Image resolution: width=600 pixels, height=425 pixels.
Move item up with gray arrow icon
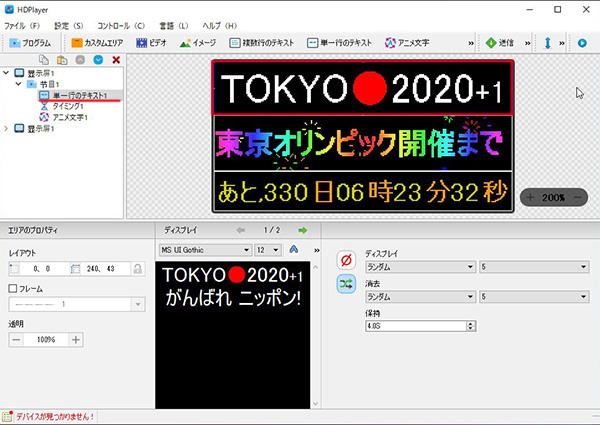(80, 60)
